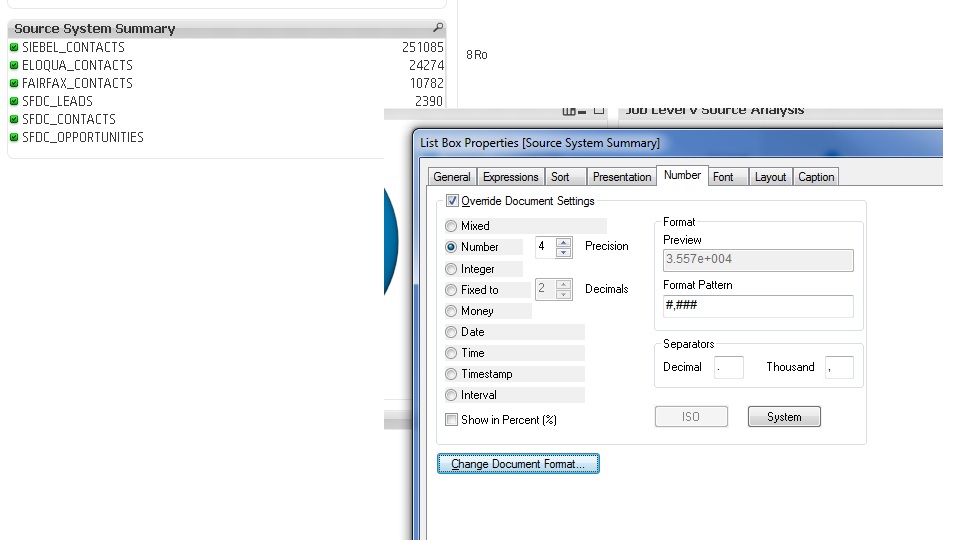The height and width of the screenshot is (540, 960).
Task: Select SFDC_CONTACTS in the list box
Action: 69,119
